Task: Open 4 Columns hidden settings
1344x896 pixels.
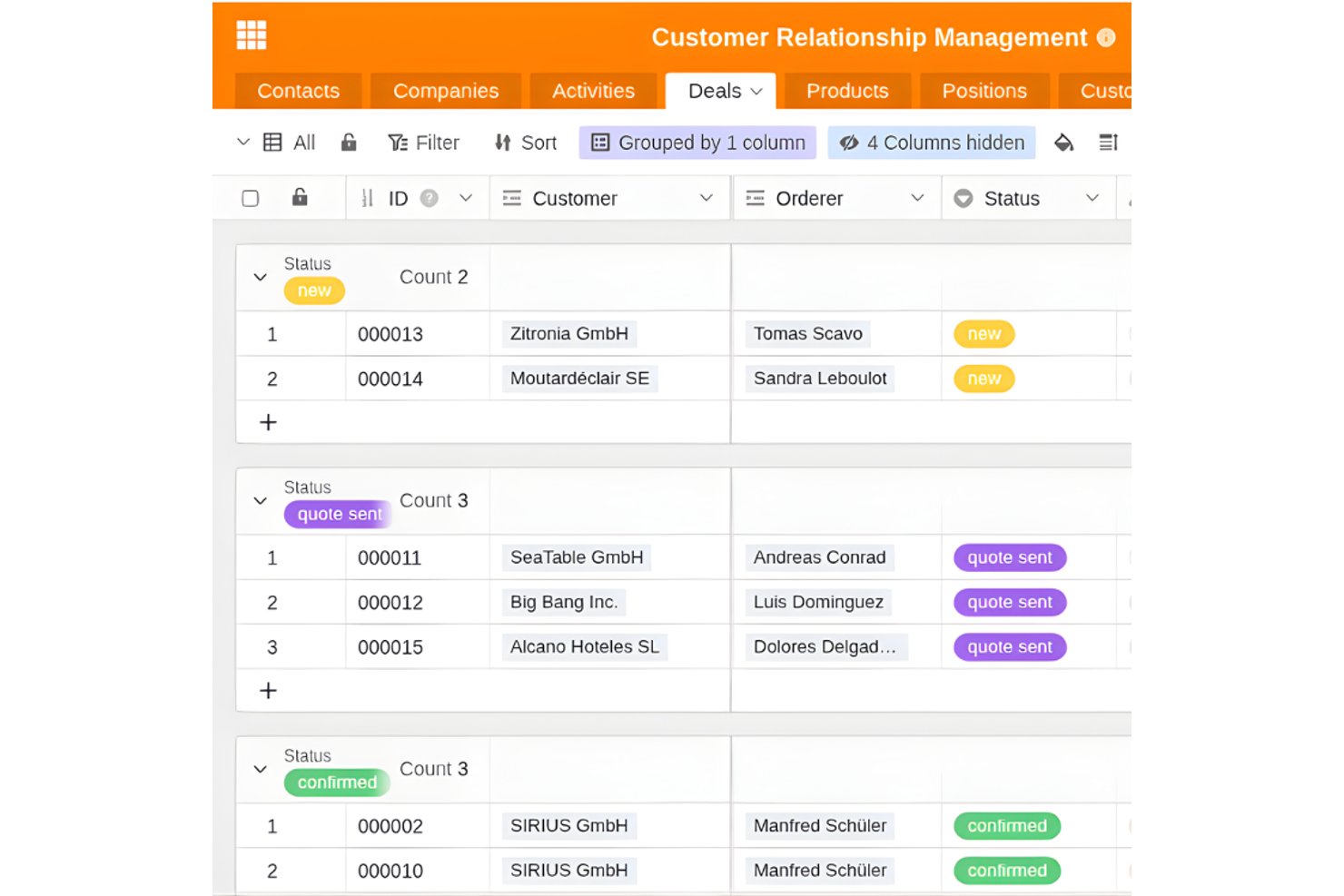Action: [932, 143]
